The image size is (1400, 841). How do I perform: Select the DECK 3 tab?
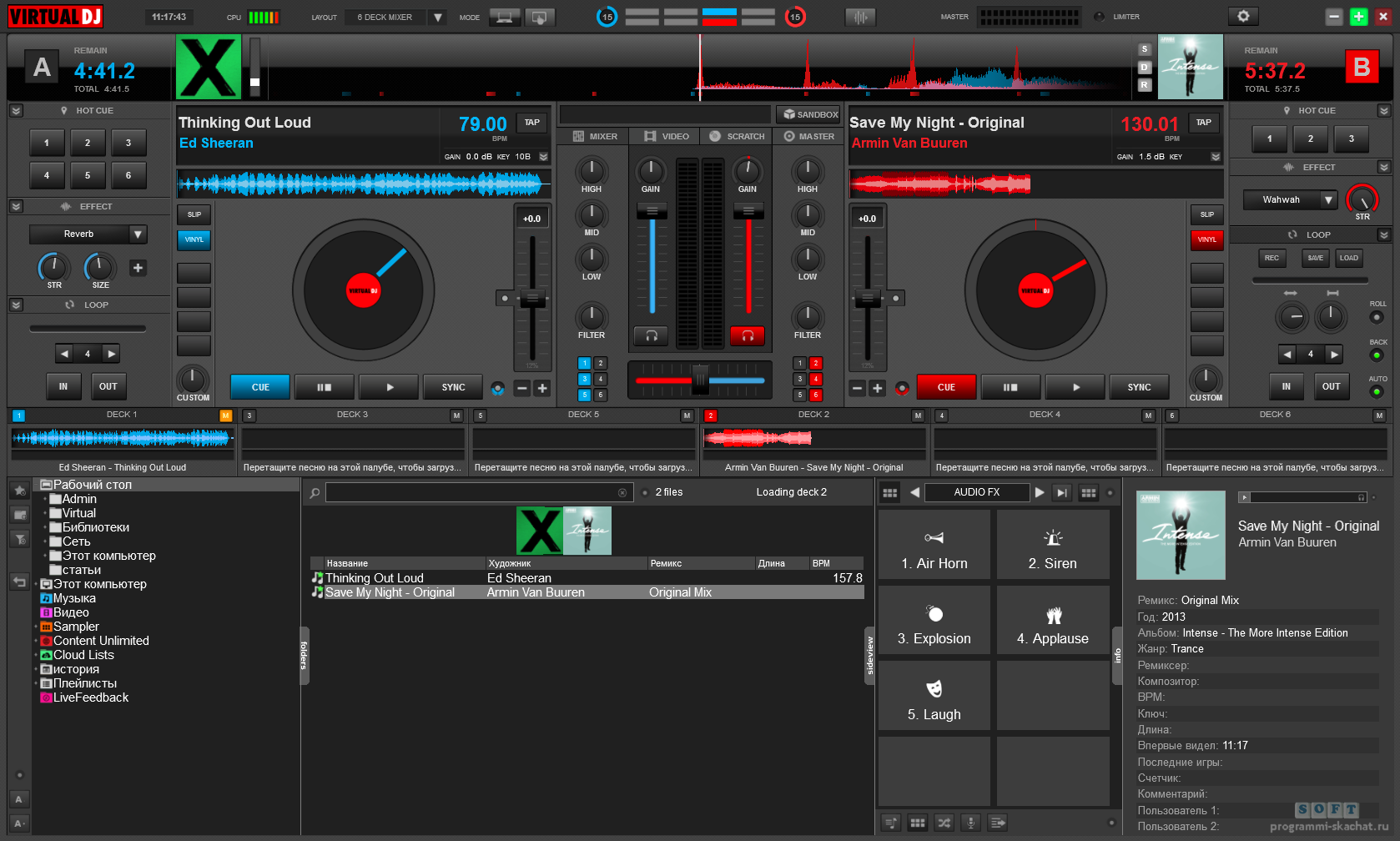pyautogui.click(x=352, y=415)
